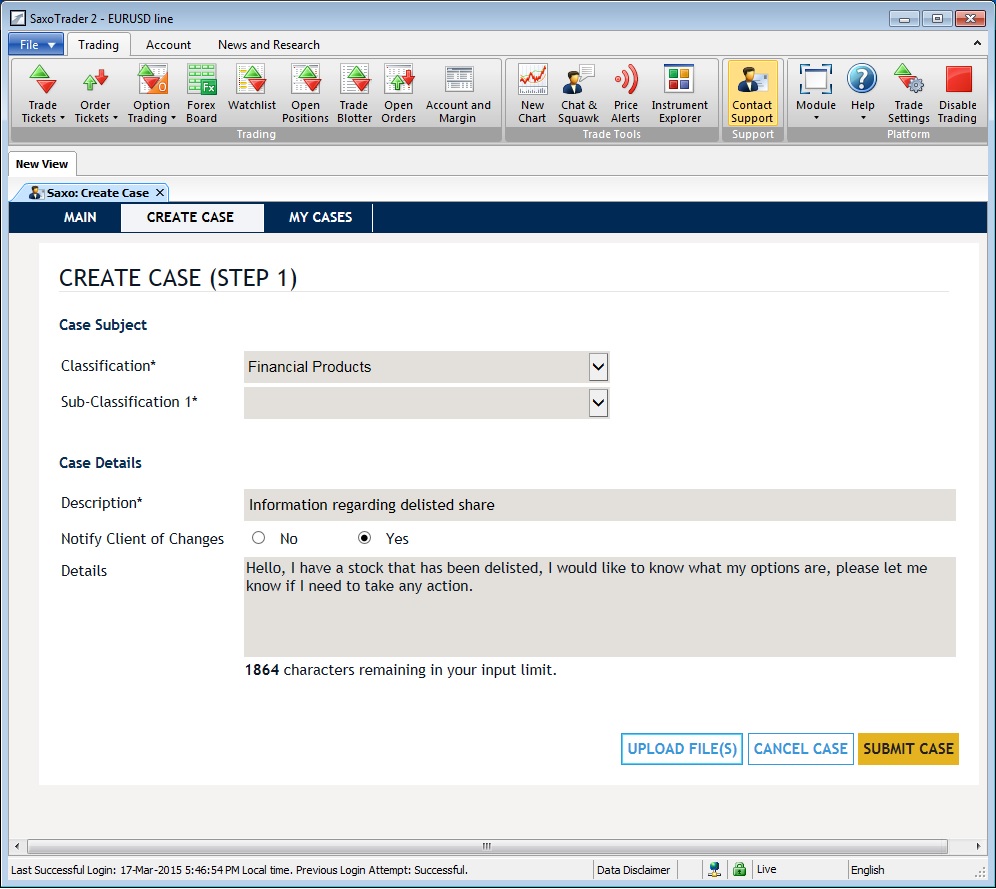Collapse the ribbon with the caret arrow
This screenshot has width=996, height=889.
click(x=977, y=44)
